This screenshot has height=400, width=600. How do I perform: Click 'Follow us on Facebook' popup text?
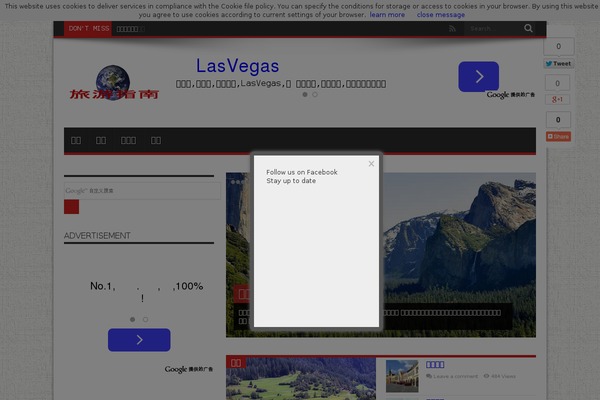tap(302, 172)
